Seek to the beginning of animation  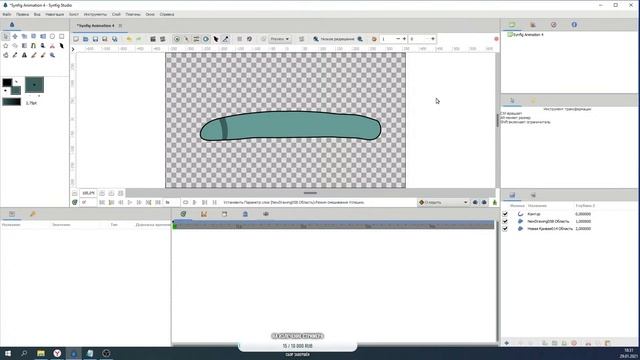102,202
